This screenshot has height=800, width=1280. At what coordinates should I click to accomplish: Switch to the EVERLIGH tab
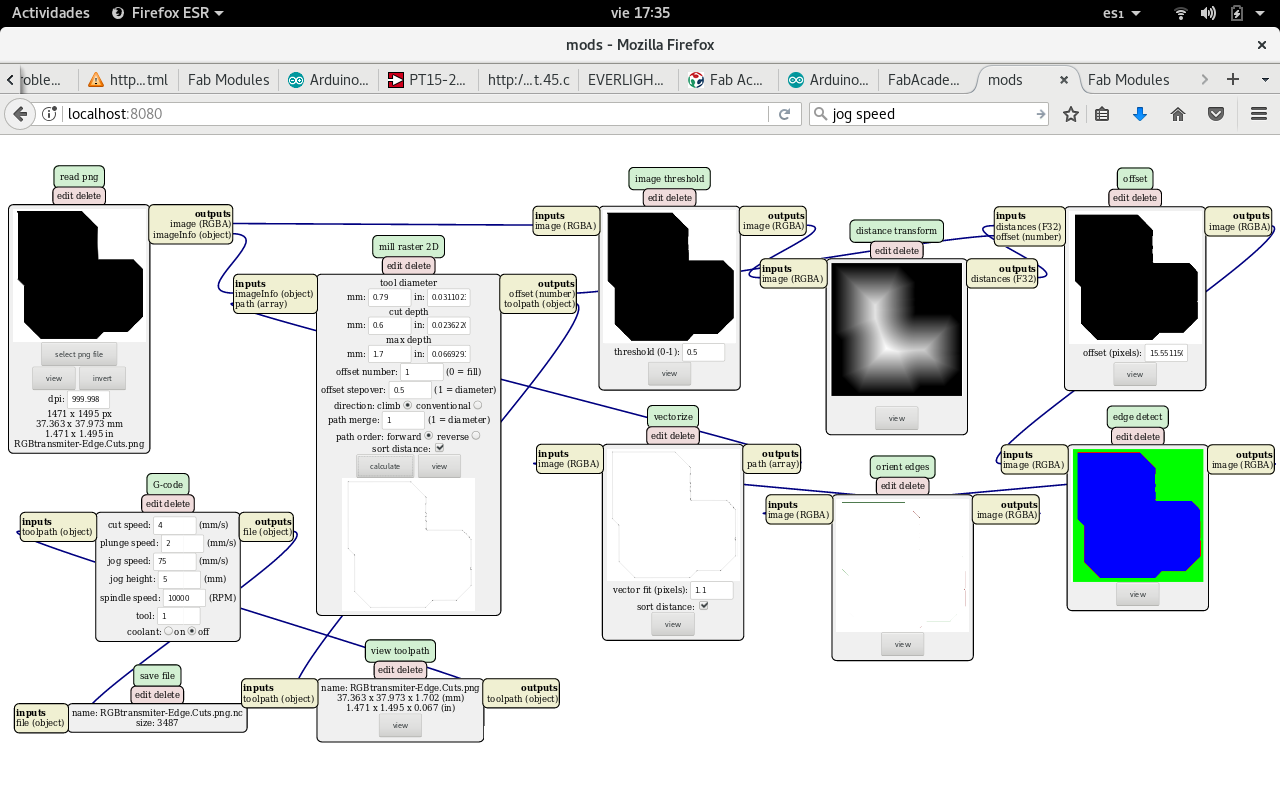coord(626,80)
